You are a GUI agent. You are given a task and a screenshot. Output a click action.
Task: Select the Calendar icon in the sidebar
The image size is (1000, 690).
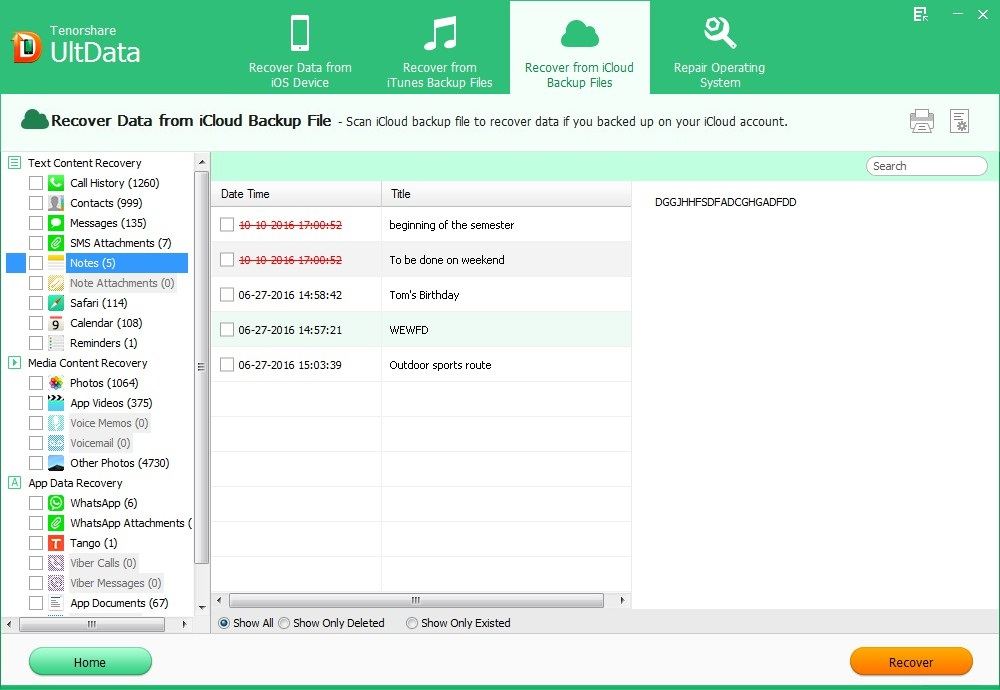coord(55,322)
